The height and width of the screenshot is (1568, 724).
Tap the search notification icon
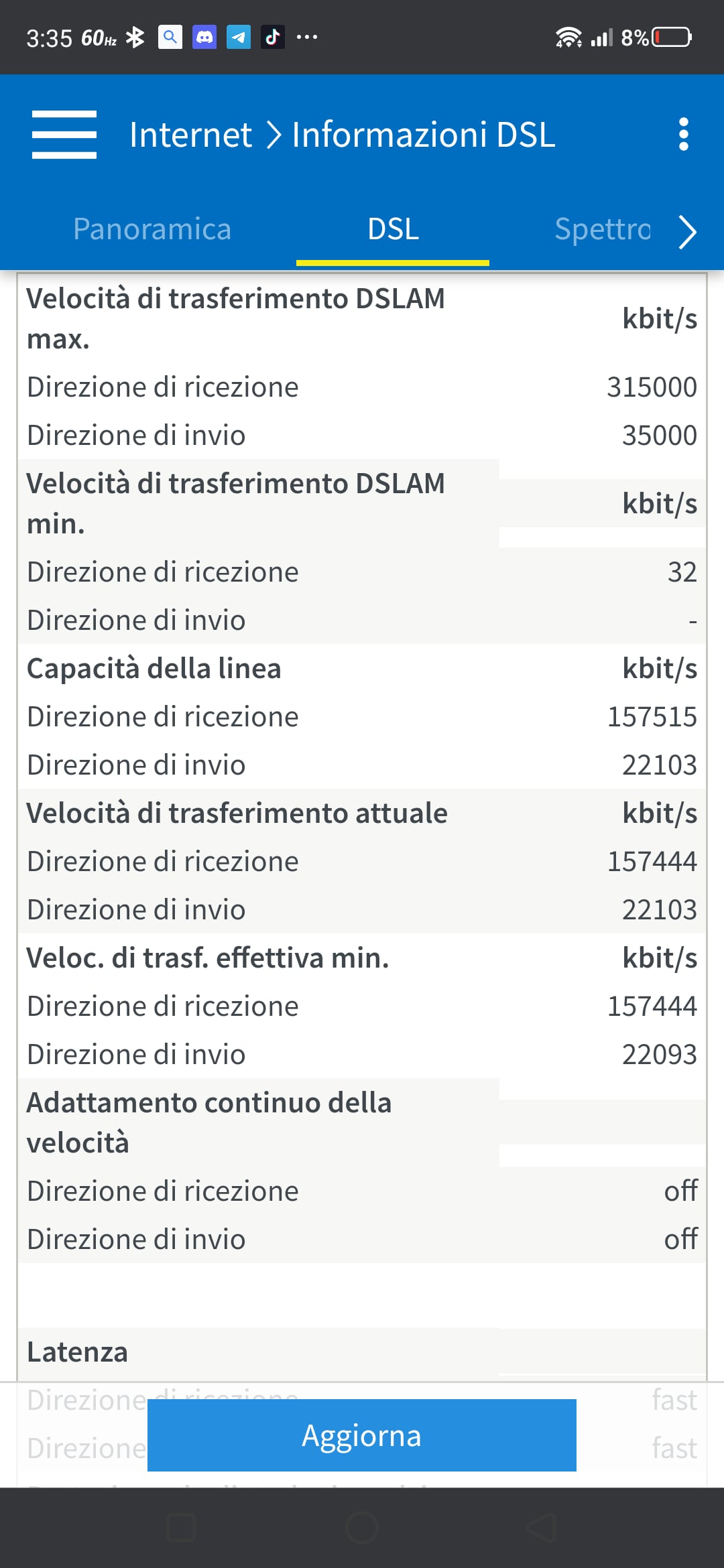(x=170, y=37)
